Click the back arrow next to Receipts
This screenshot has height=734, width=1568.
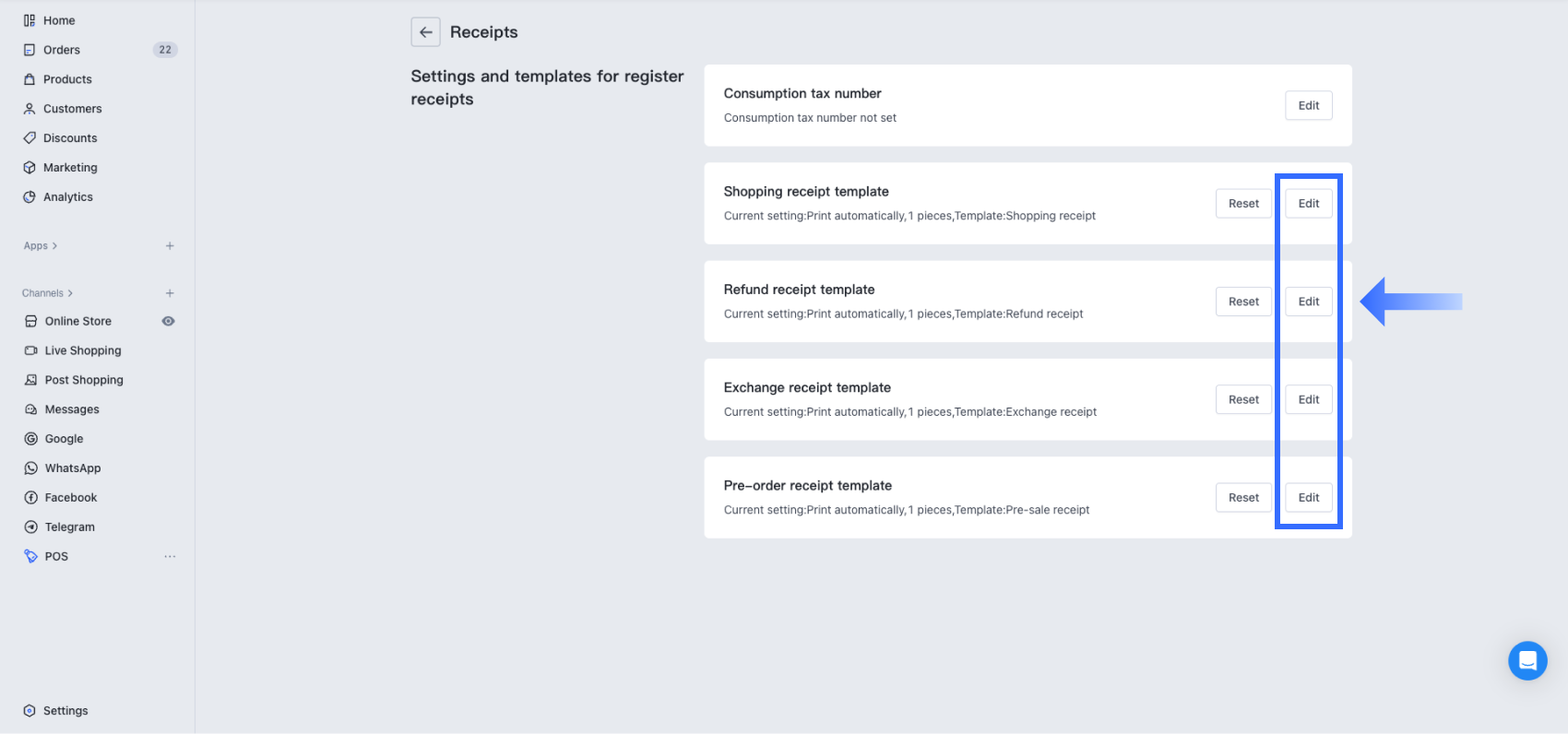(x=425, y=32)
